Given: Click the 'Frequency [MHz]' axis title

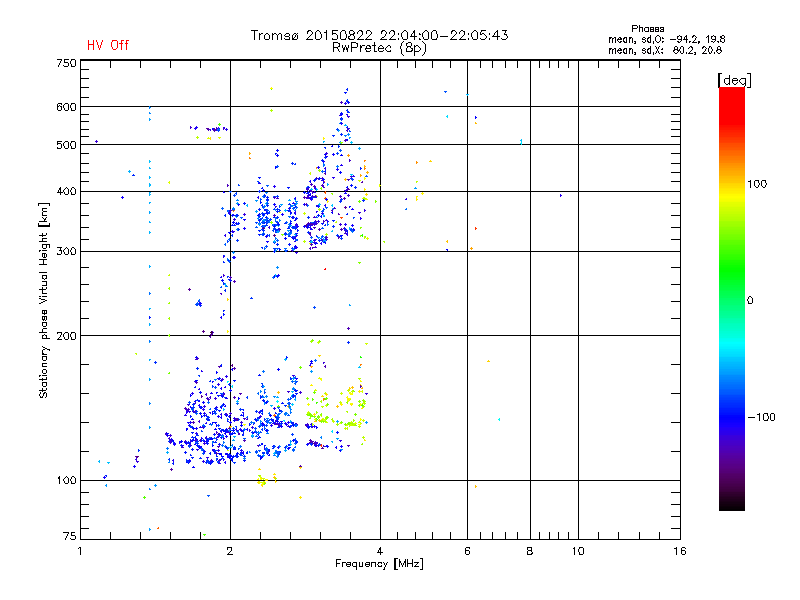Looking at the screenshot, I should tap(379, 564).
